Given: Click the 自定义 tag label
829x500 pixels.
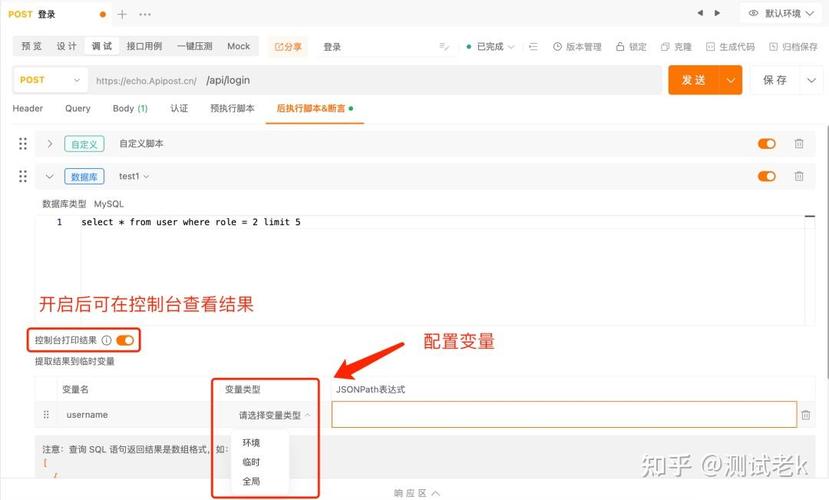Looking at the screenshot, I should click(84, 144).
